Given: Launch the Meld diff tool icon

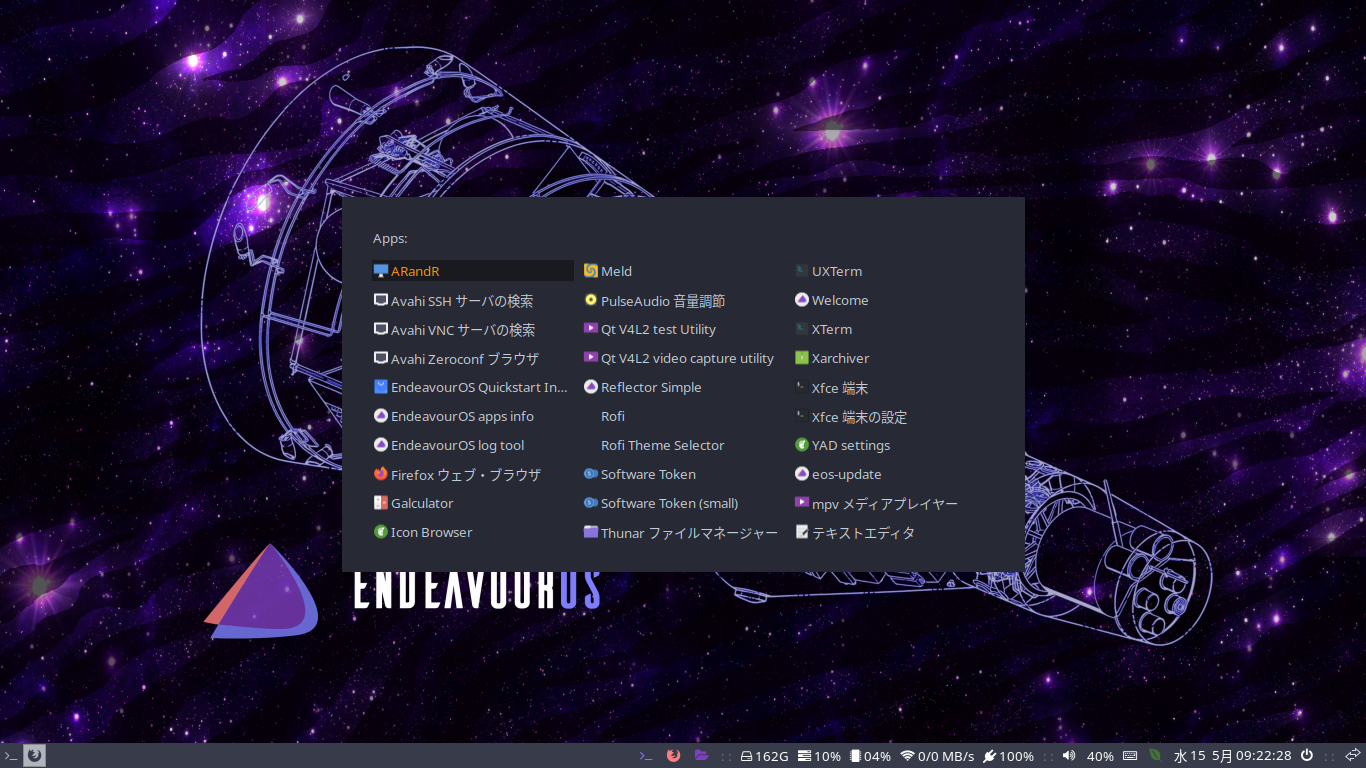Looking at the screenshot, I should point(591,271).
